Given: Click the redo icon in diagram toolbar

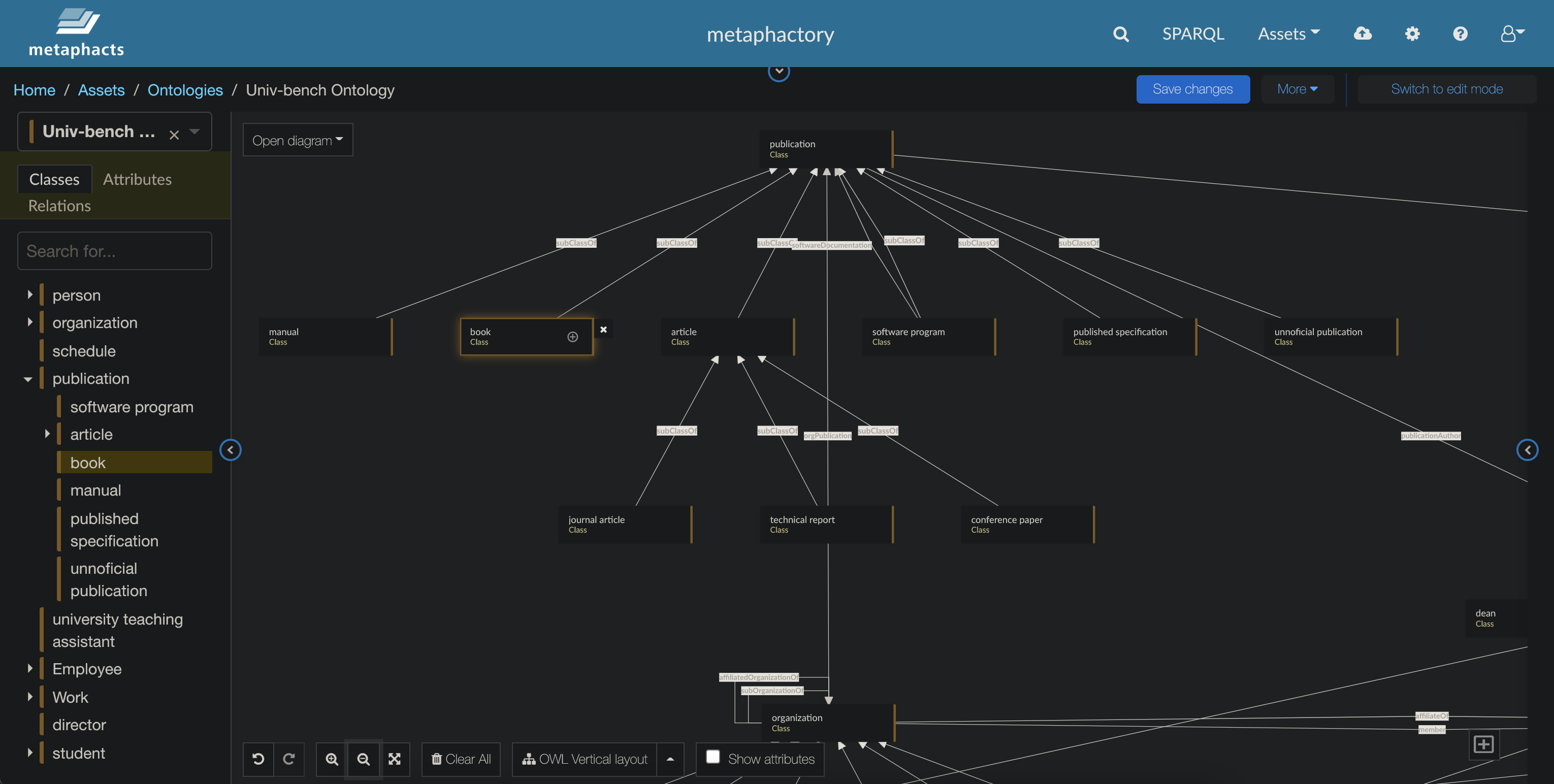Looking at the screenshot, I should (289, 759).
